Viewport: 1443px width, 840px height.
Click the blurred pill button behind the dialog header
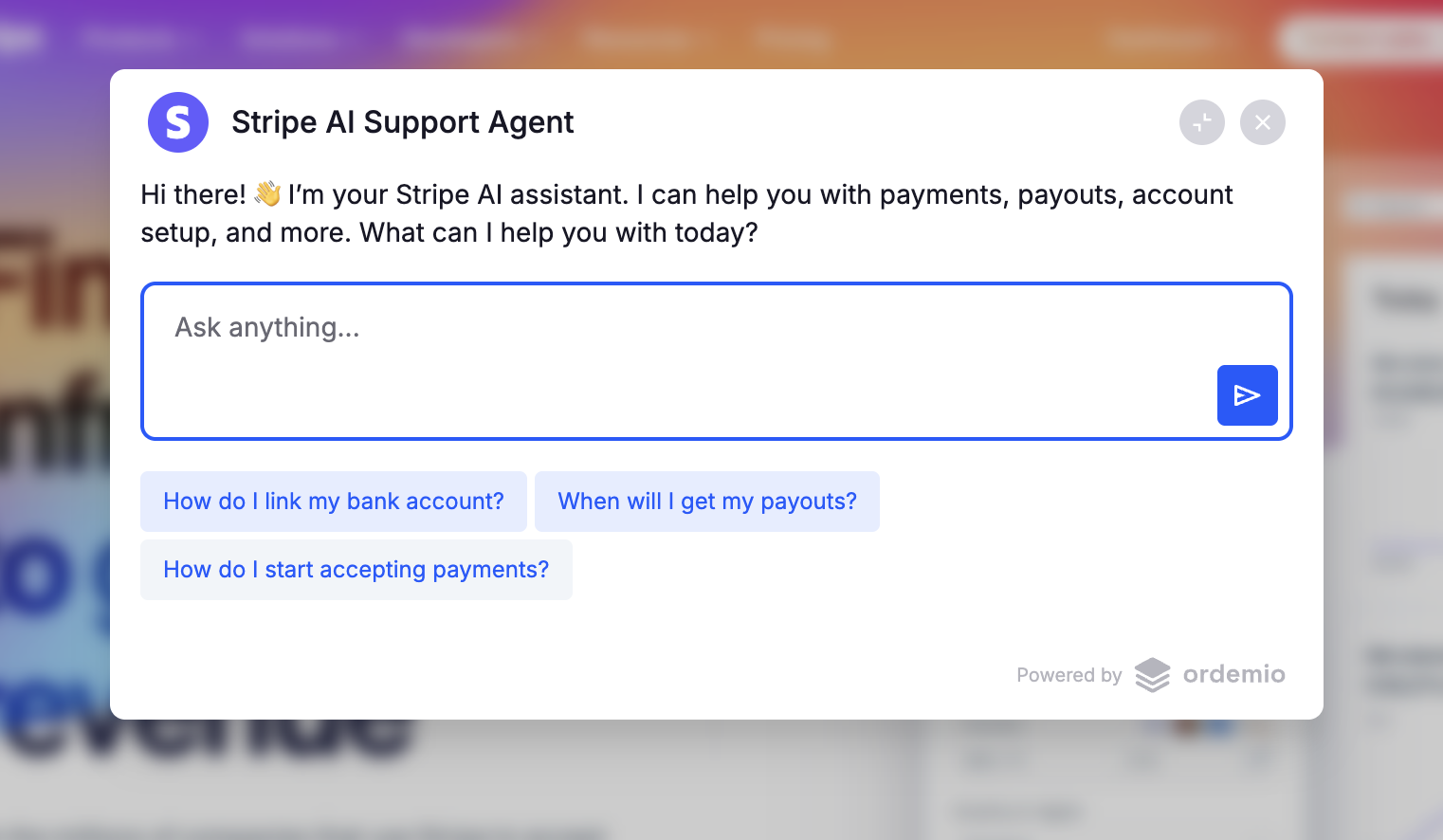coord(1361,40)
